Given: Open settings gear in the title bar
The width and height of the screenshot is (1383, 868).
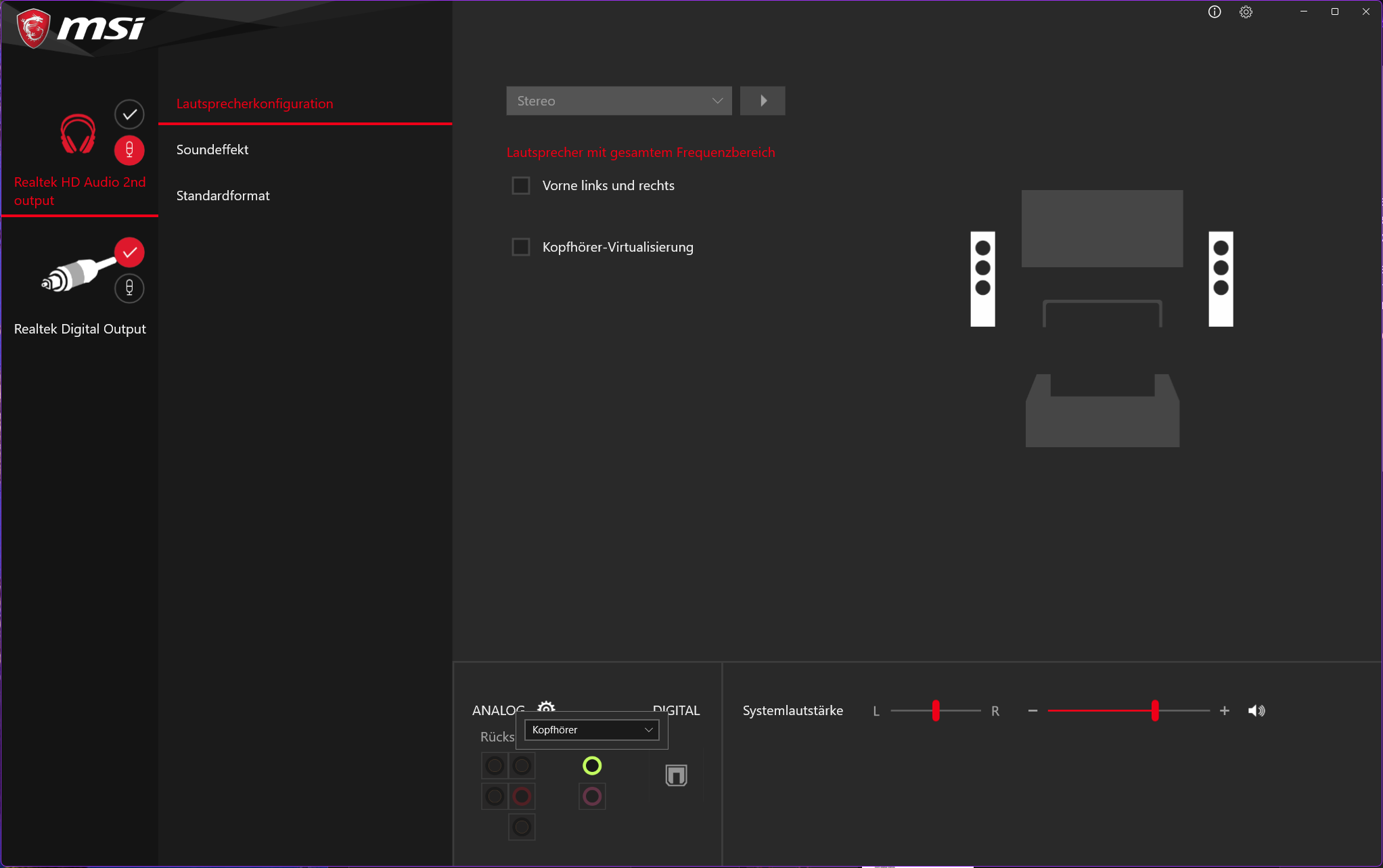Looking at the screenshot, I should pos(1246,12).
